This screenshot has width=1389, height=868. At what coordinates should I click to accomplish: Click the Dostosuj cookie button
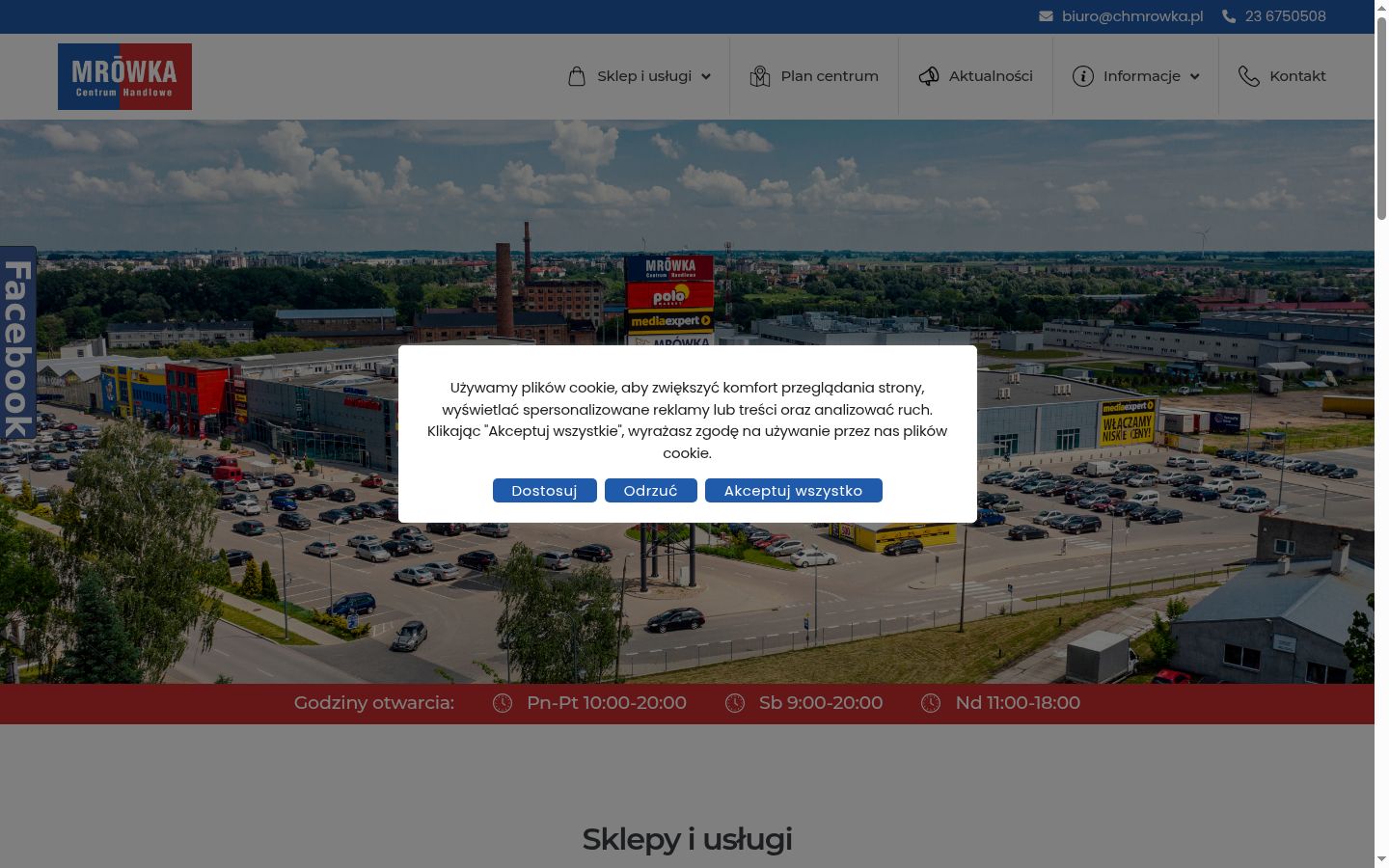pos(544,490)
